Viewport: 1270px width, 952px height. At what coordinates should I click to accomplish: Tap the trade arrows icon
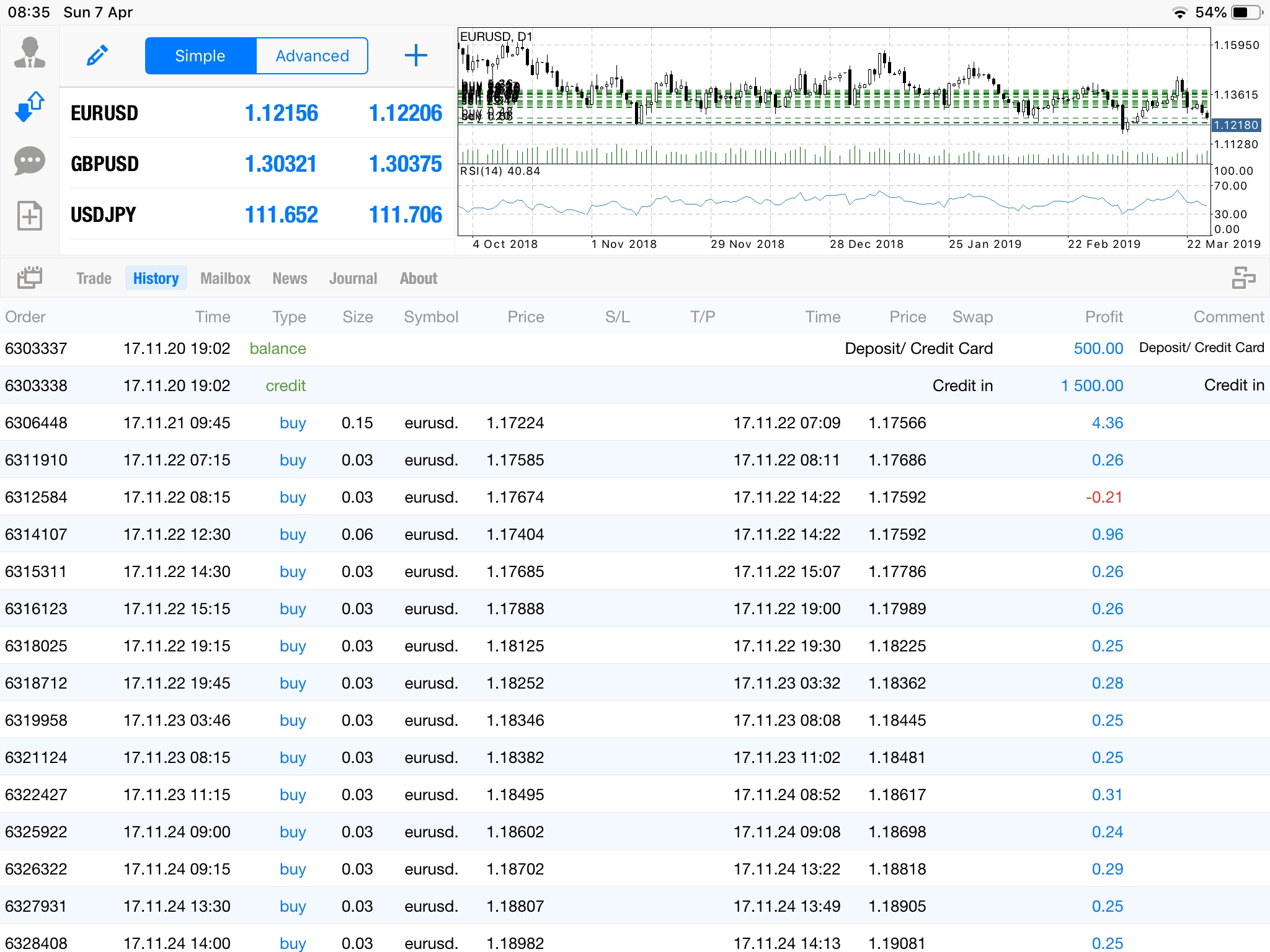point(29,107)
